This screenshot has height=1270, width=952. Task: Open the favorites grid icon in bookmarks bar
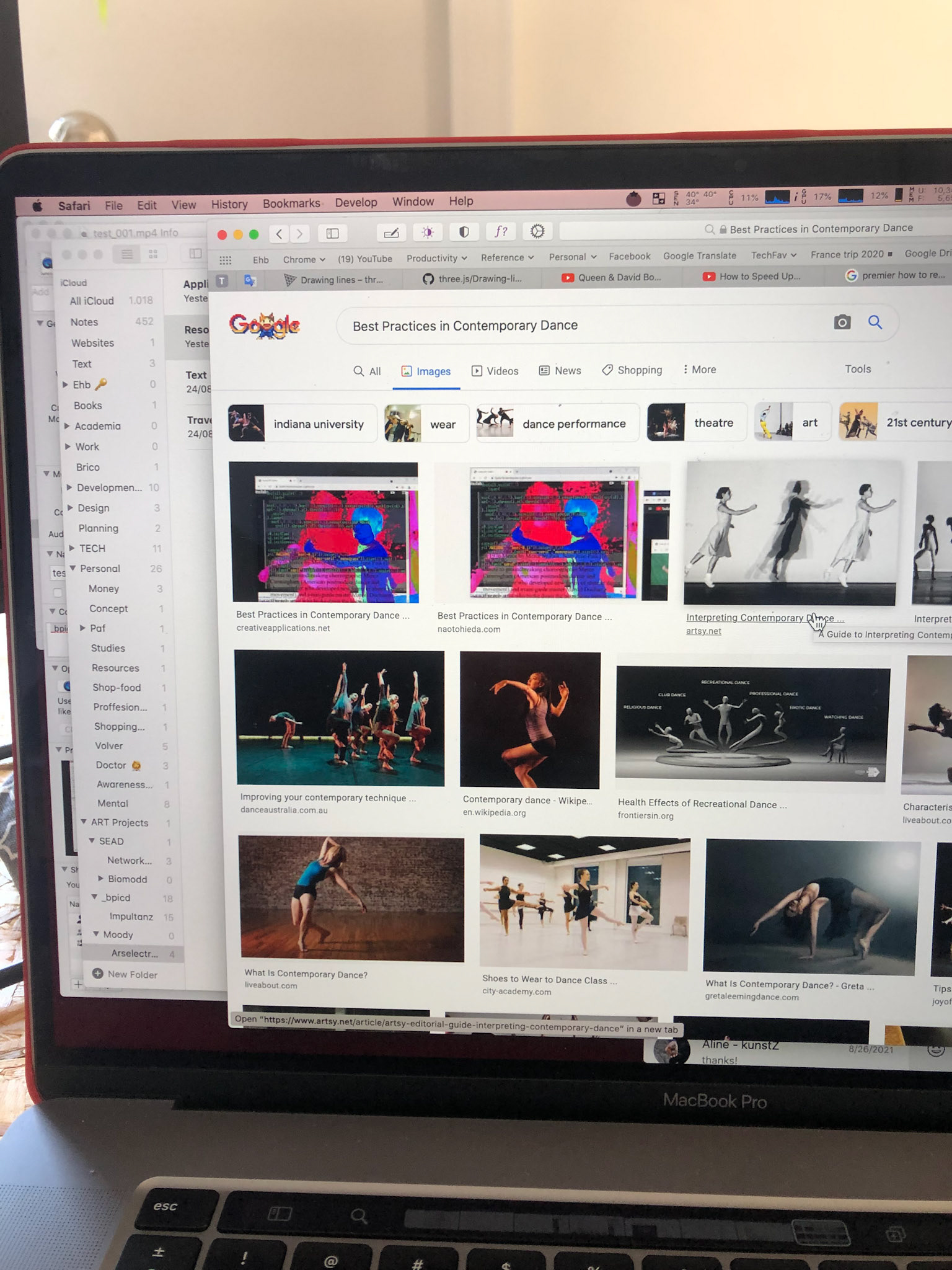[226, 260]
